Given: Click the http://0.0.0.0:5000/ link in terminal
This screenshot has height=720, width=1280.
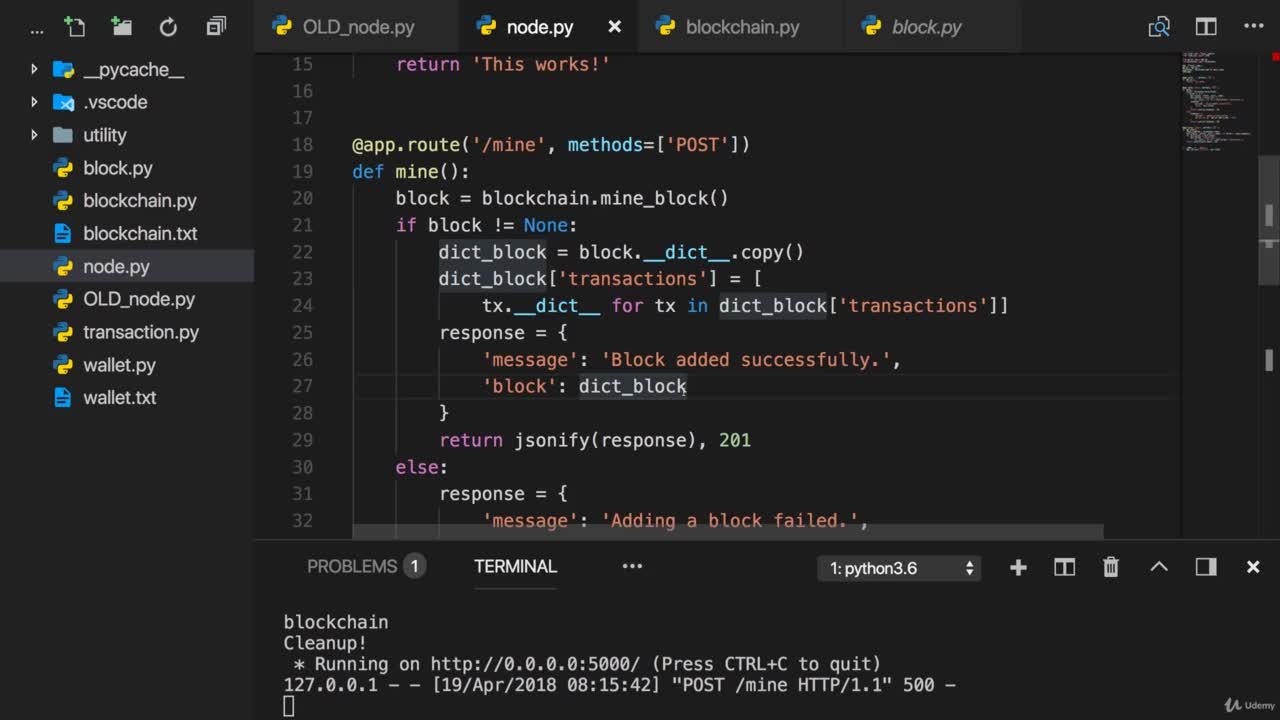Looking at the screenshot, I should (x=535, y=664).
